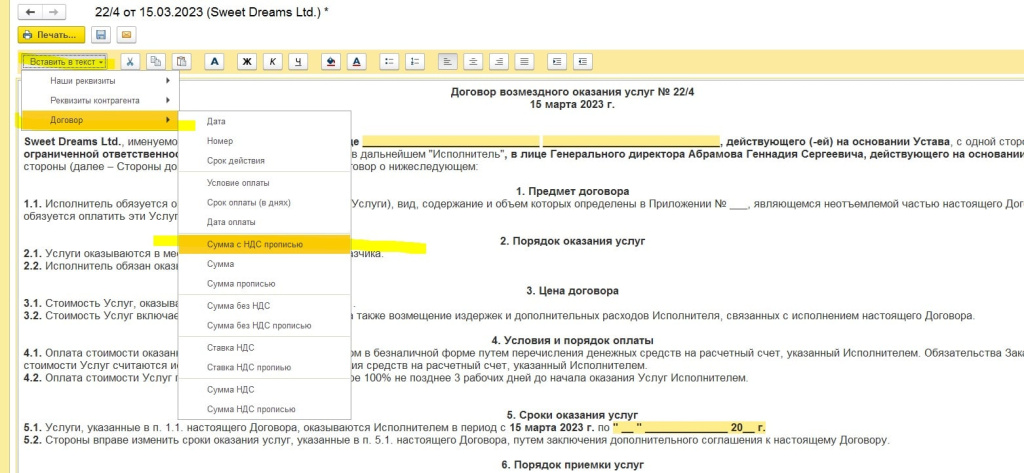Click the contract title 'Договор возмездного оказания услуг № 22/4'
The width and height of the screenshot is (1024, 473).
tap(572, 92)
